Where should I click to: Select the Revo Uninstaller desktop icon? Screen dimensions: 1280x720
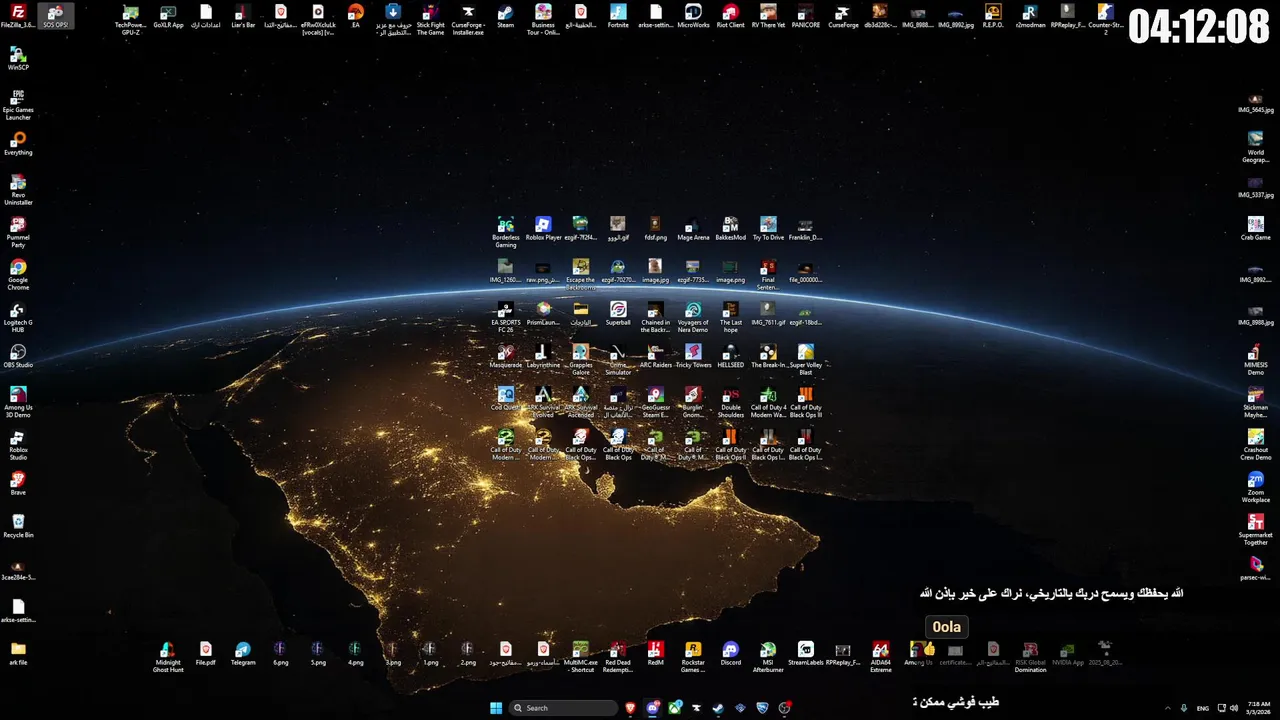tap(18, 190)
